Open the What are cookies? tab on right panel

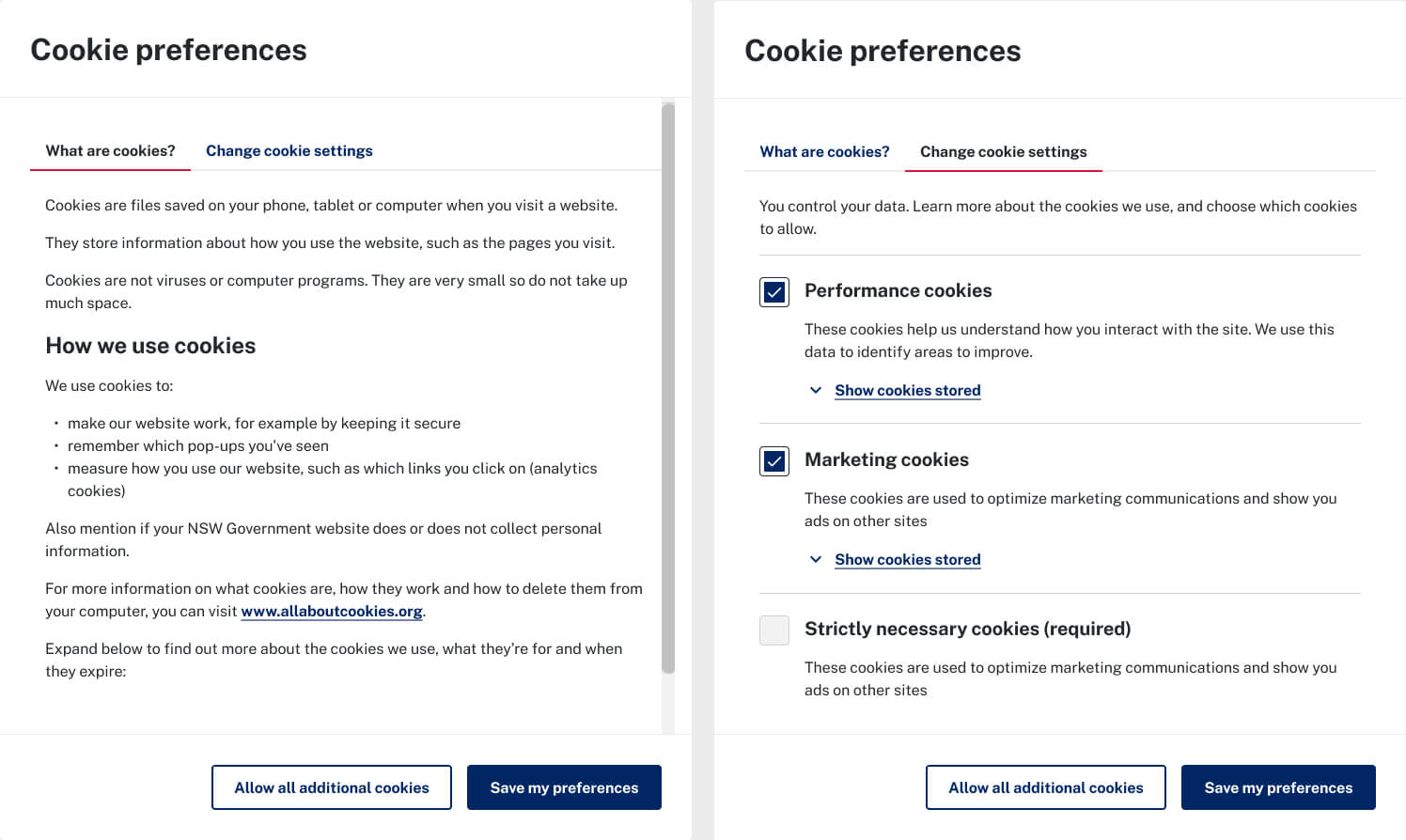[x=825, y=151]
